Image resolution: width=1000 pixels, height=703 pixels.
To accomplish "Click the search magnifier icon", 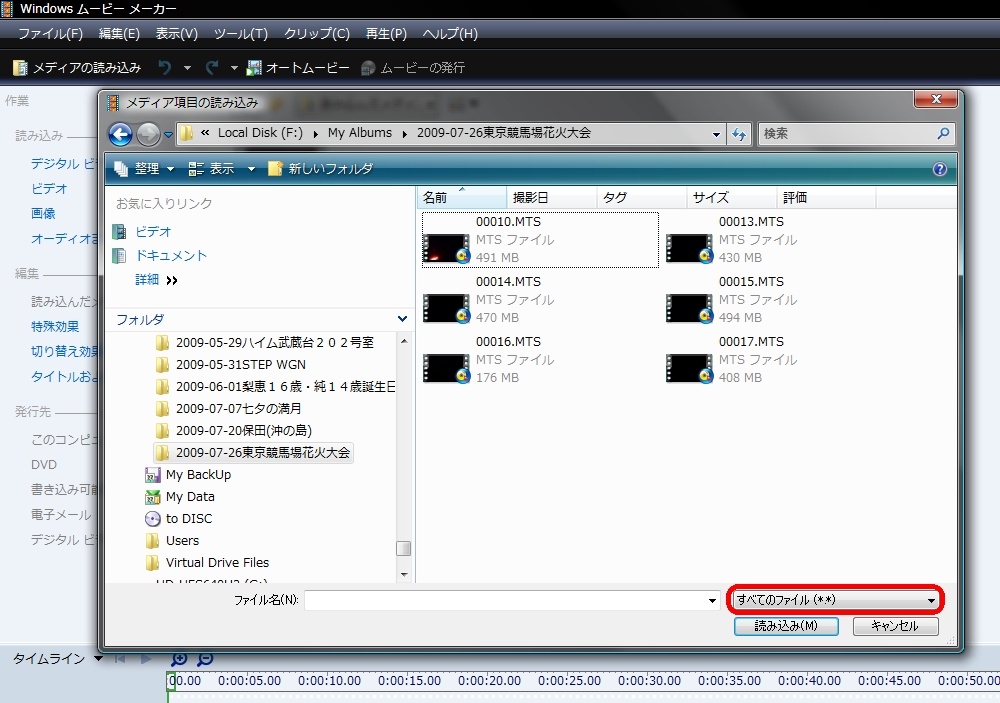I will [x=943, y=133].
